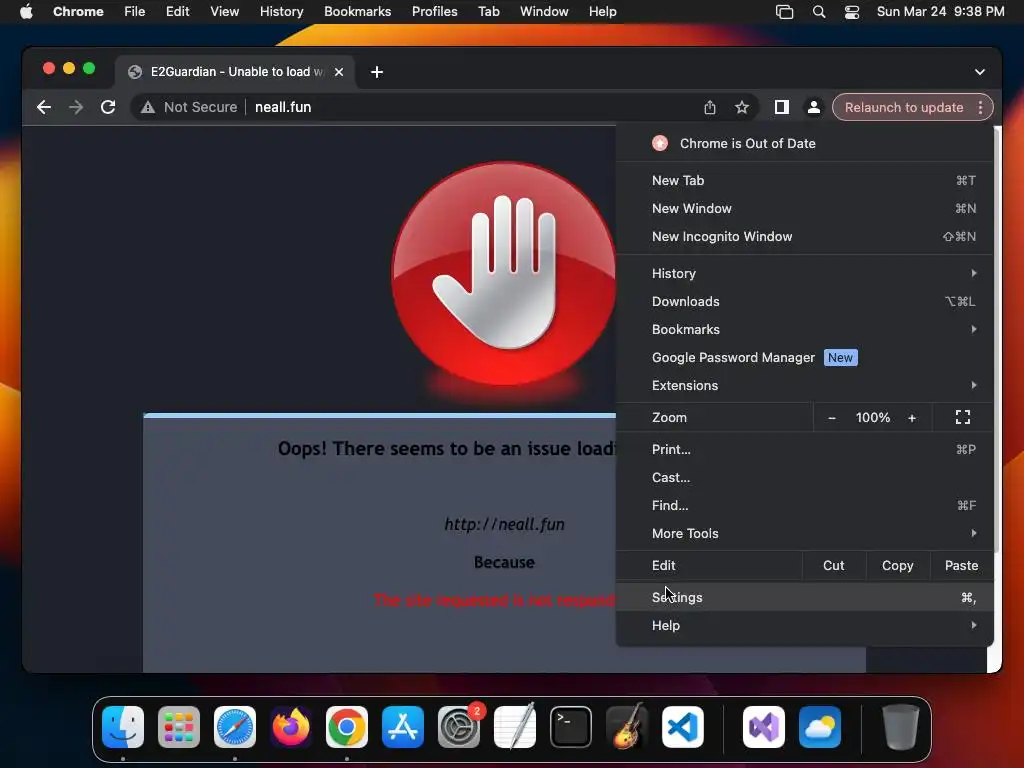This screenshot has width=1024, height=768.
Task: Click the share icon in address bar
Action: point(710,107)
